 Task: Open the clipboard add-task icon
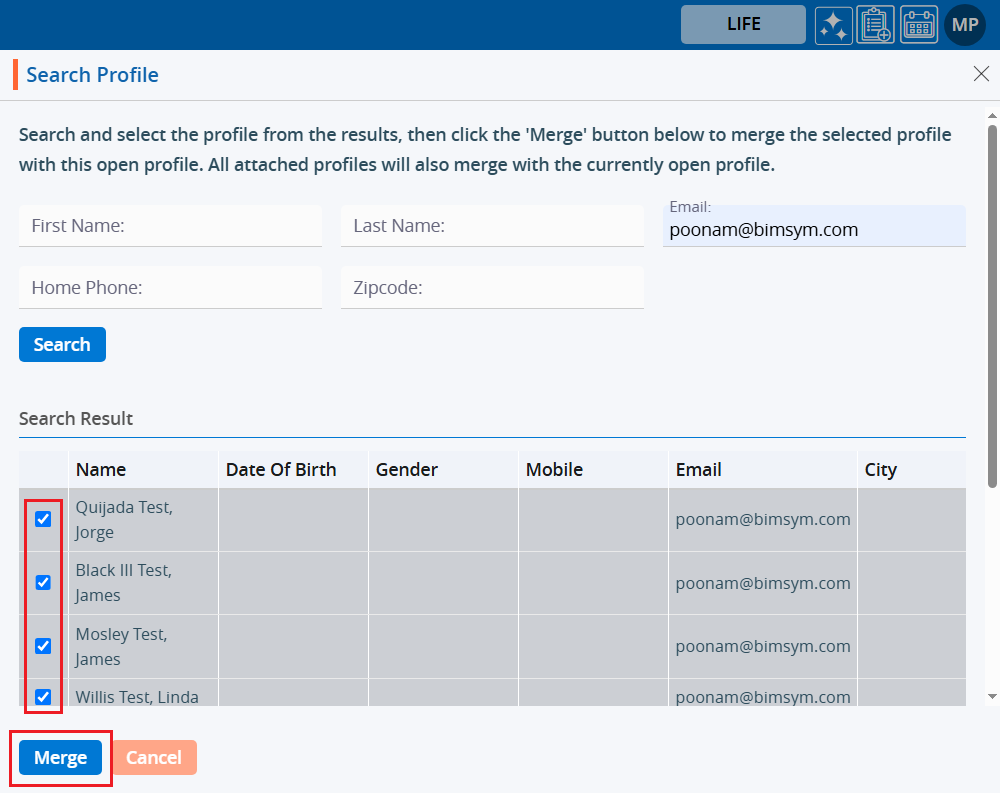point(876,25)
